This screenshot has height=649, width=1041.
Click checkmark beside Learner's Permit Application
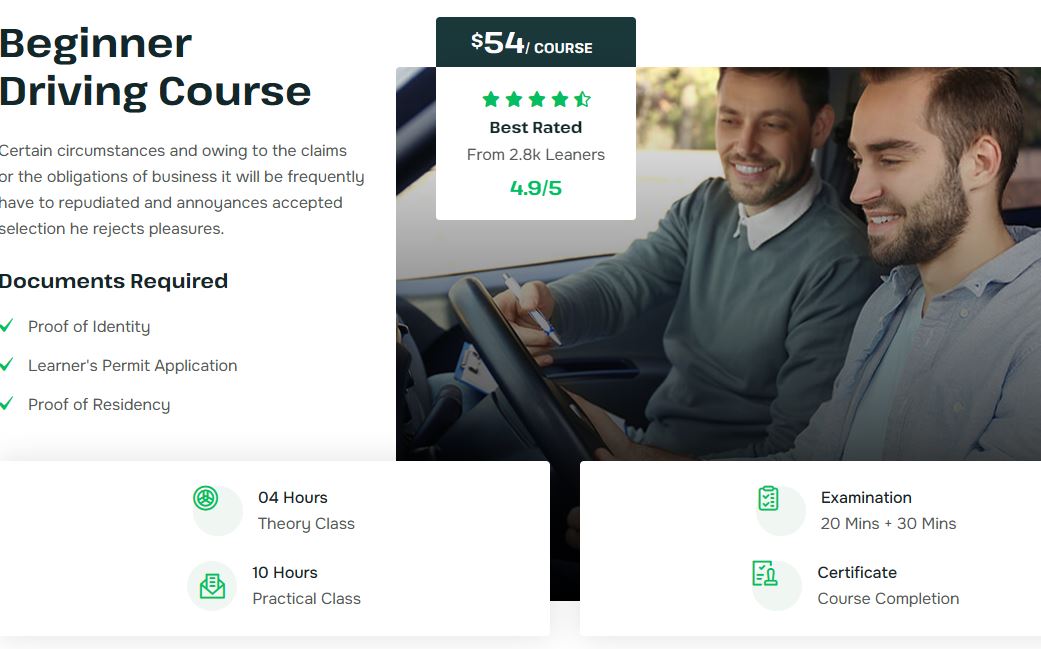(6, 364)
